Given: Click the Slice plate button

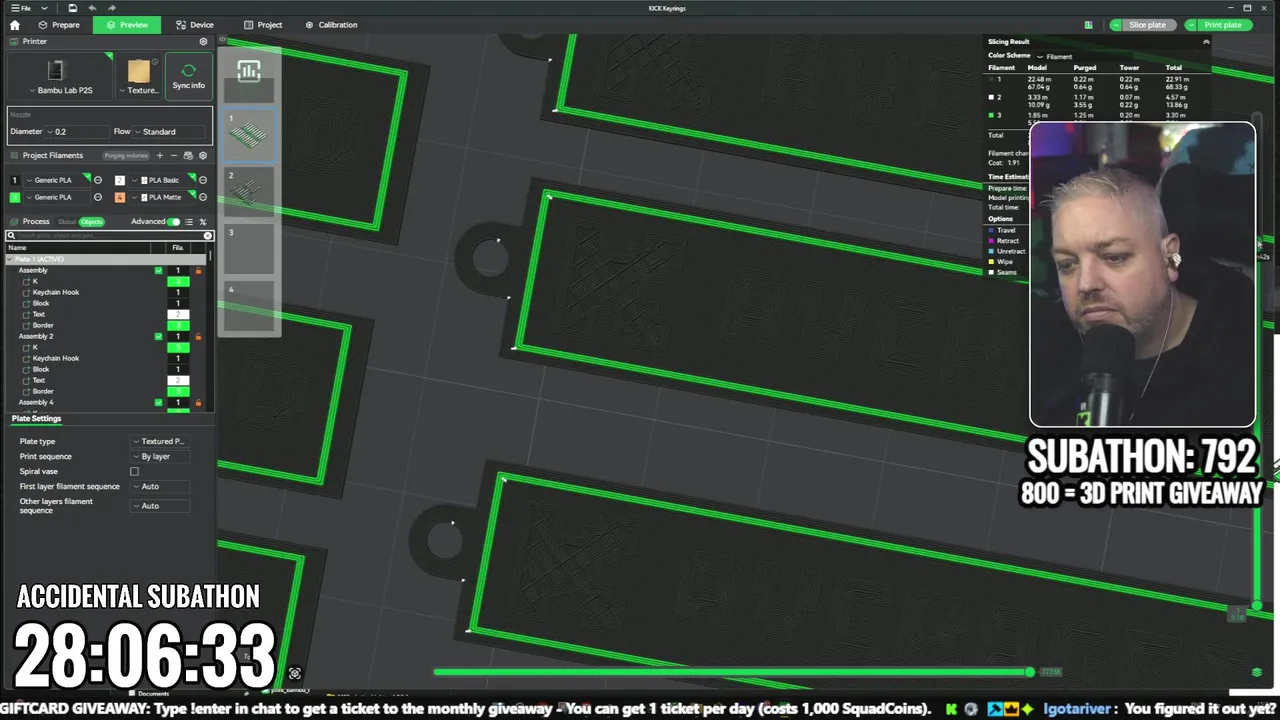Looking at the screenshot, I should (x=1147, y=25).
